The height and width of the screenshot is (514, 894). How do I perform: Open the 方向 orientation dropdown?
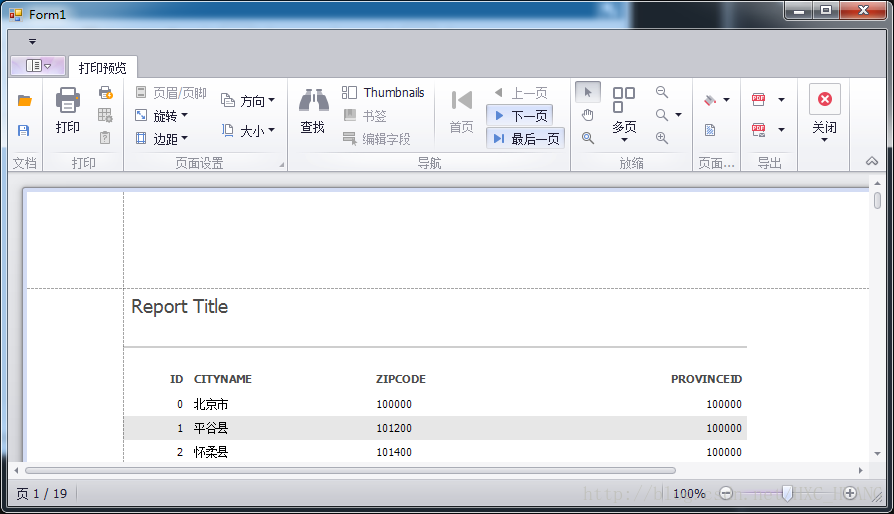coord(248,101)
